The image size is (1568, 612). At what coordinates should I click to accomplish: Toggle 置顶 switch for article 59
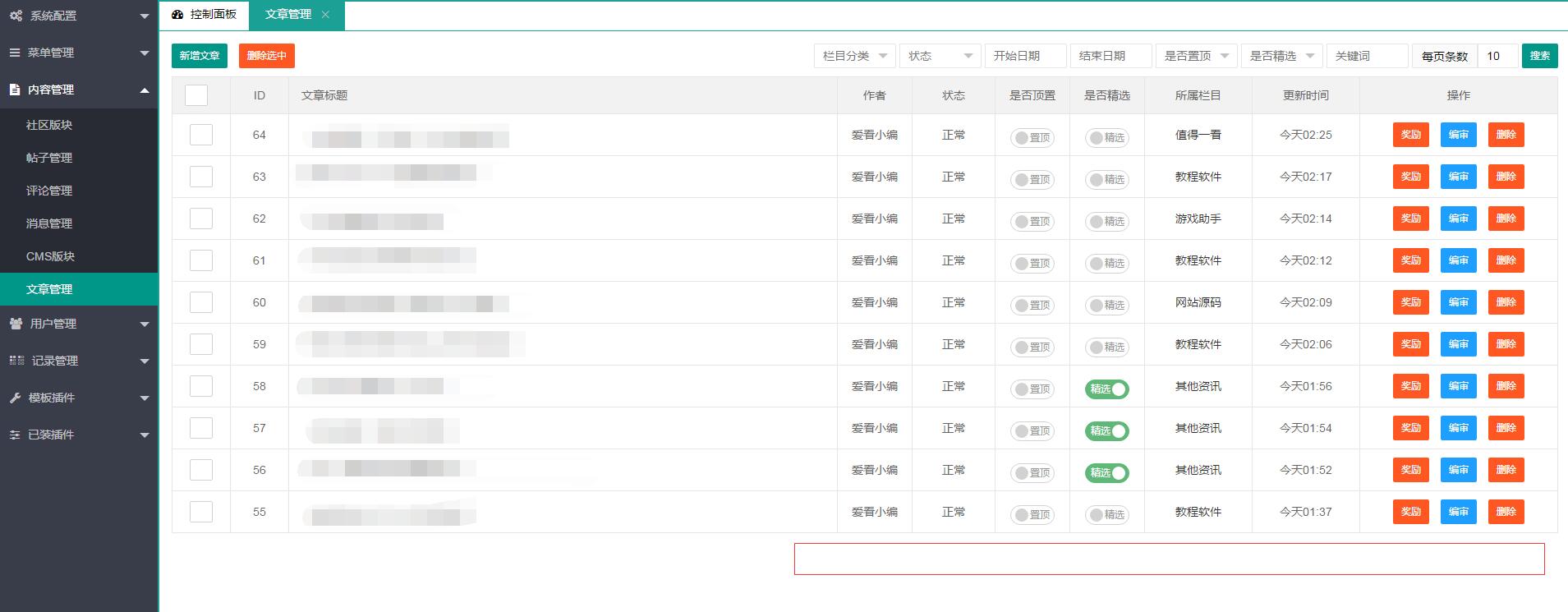point(1032,347)
